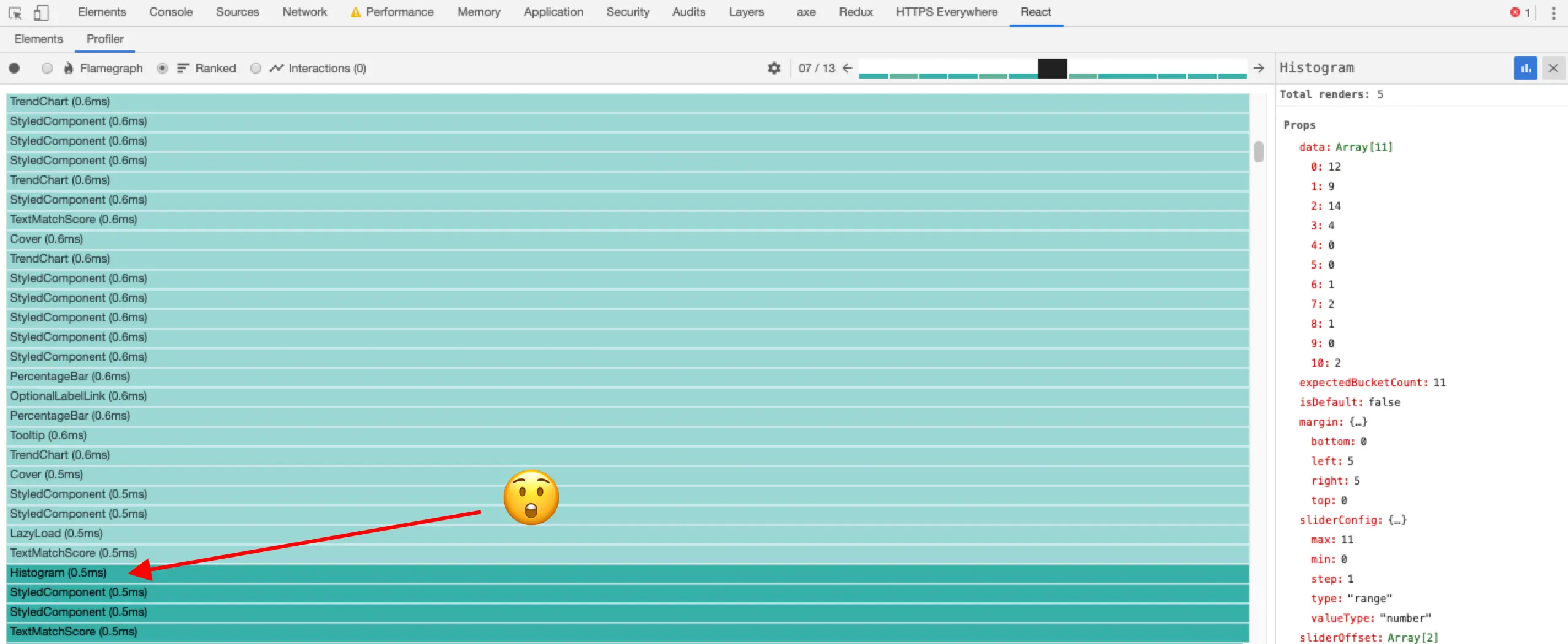Select the Interactions radio option
Screen dimensions: 1568x644
[x=256, y=68]
